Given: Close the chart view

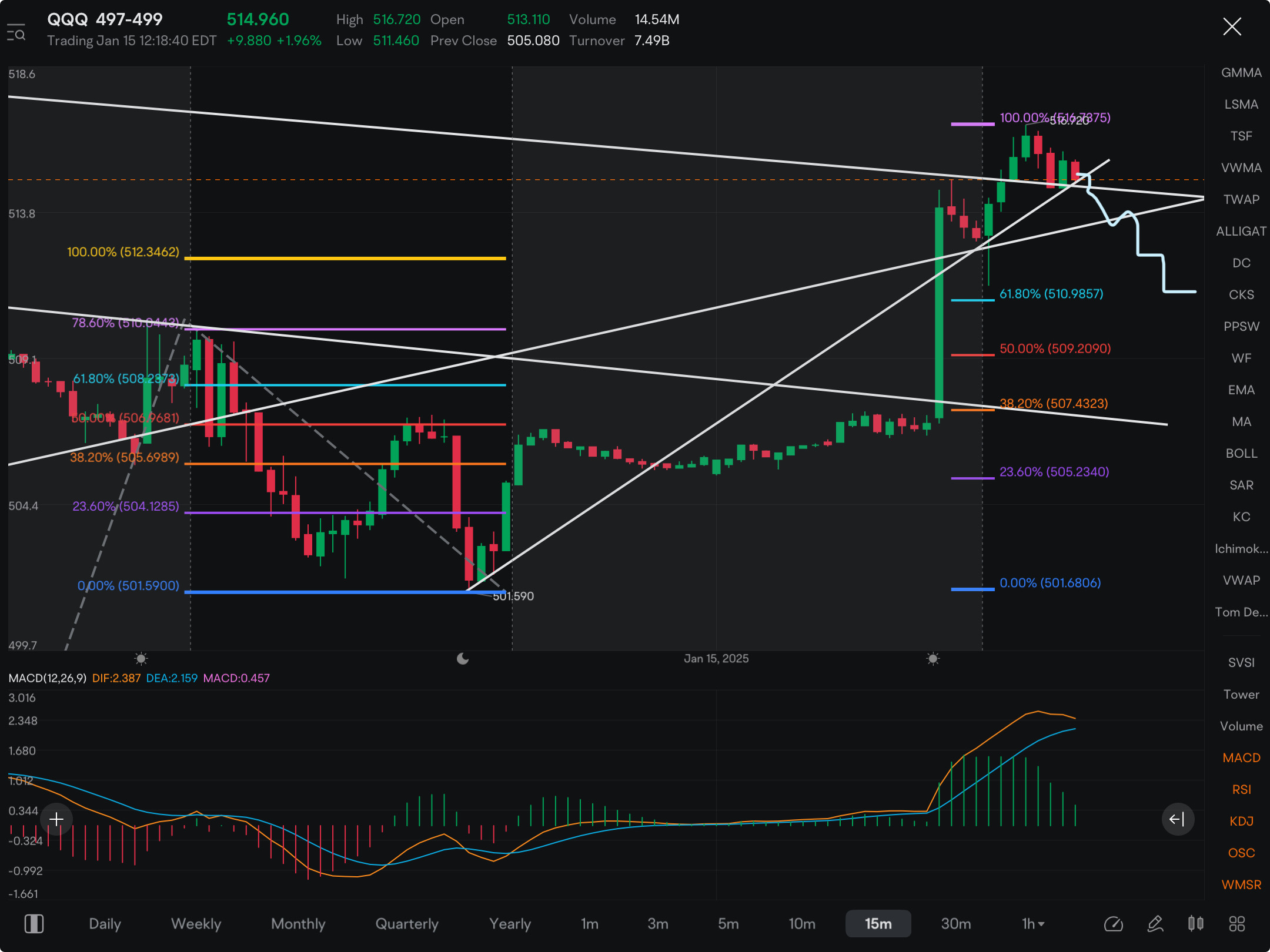Looking at the screenshot, I should tap(1232, 26).
